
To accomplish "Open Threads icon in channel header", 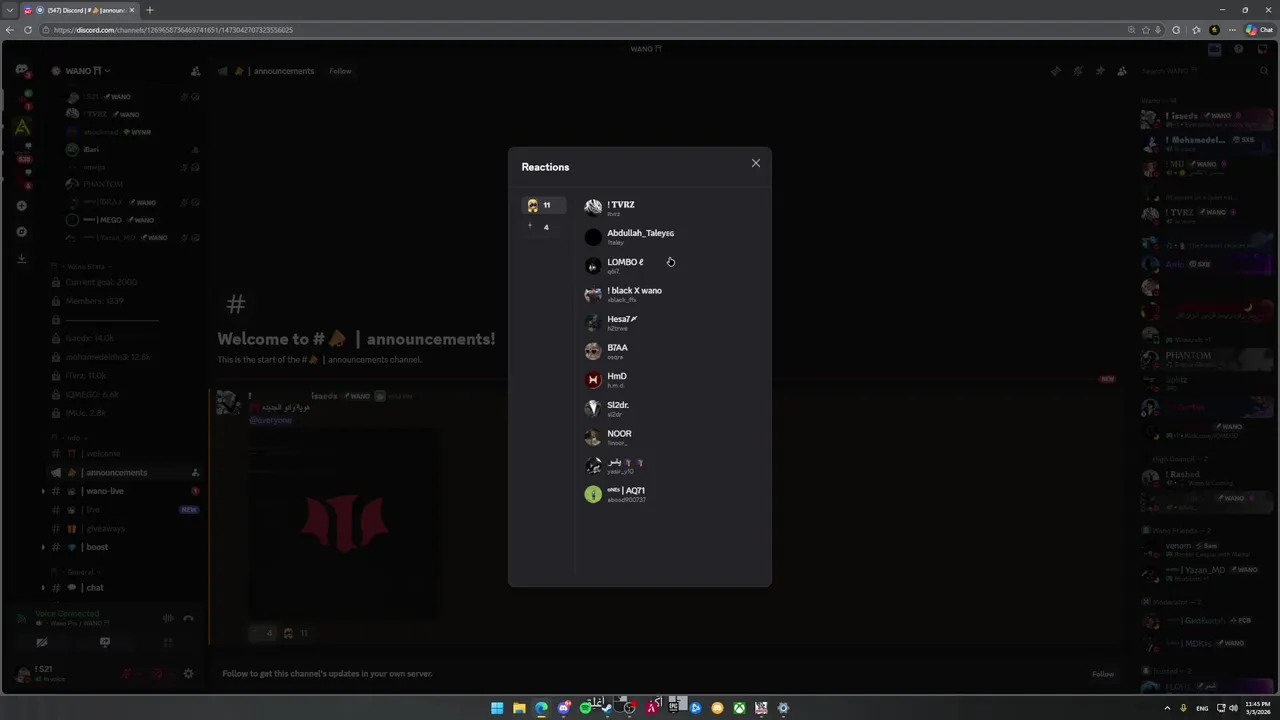I will point(1055,71).
